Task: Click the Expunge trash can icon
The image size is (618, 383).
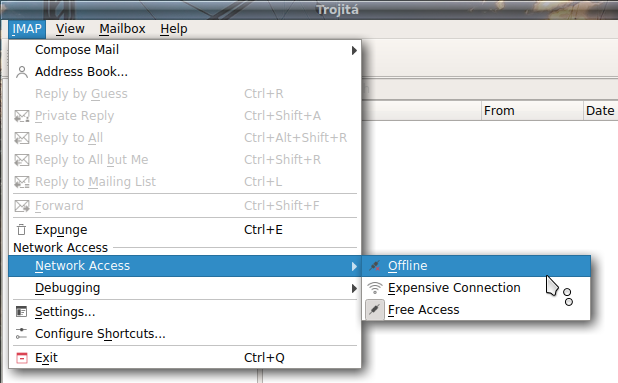Action: [x=22, y=230]
